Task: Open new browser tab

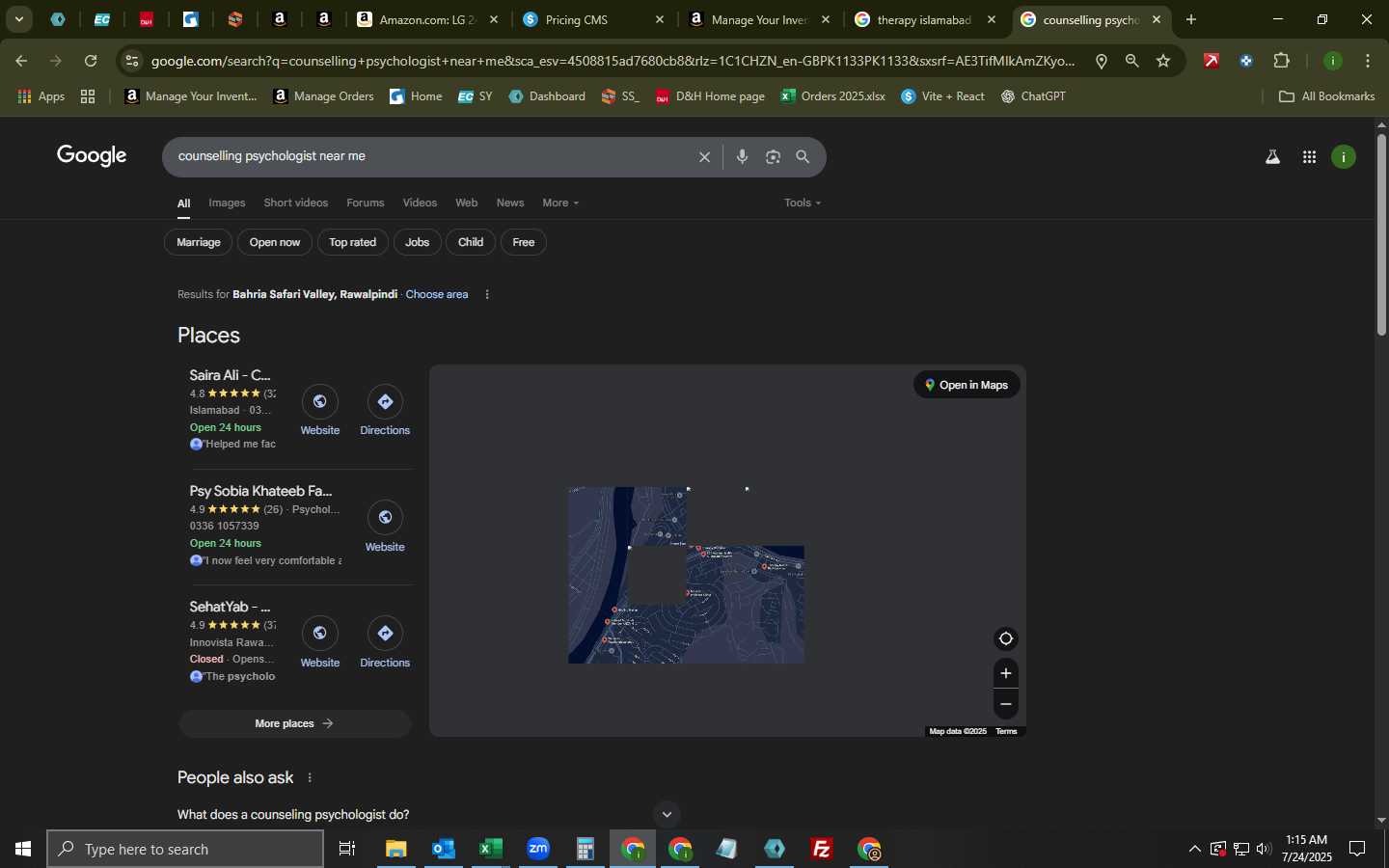Action: click(x=1191, y=19)
